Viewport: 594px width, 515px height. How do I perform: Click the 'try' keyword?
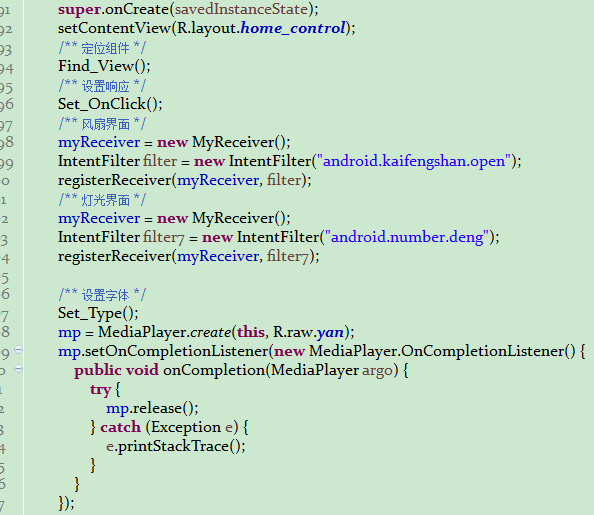[100, 390]
